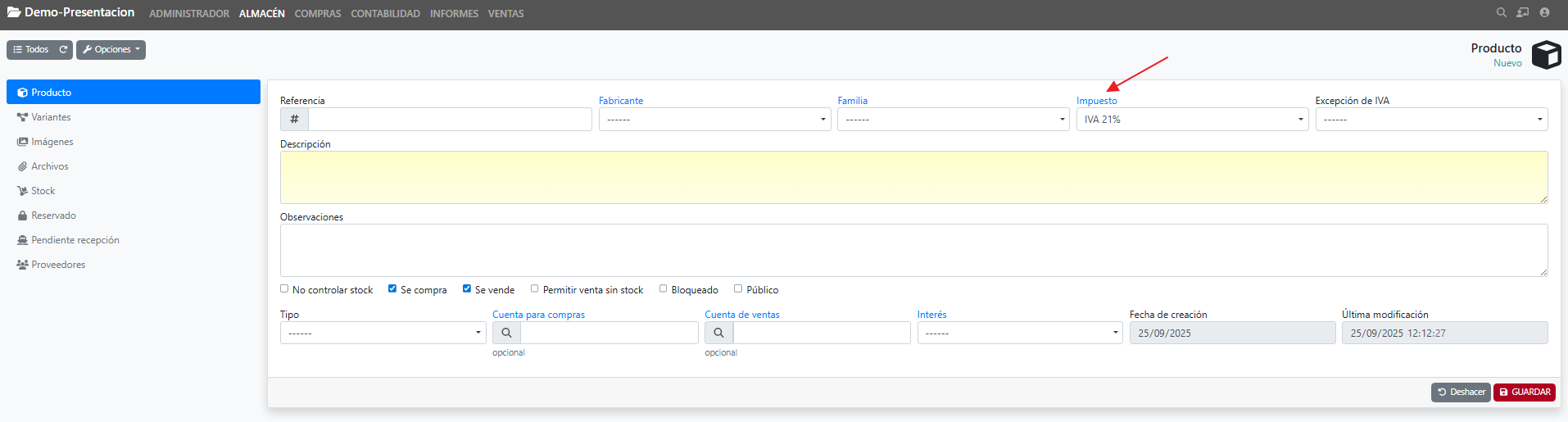Open the Impuesto dropdown showing IVA 21%
The width and height of the screenshot is (1568, 422).
click(1192, 120)
